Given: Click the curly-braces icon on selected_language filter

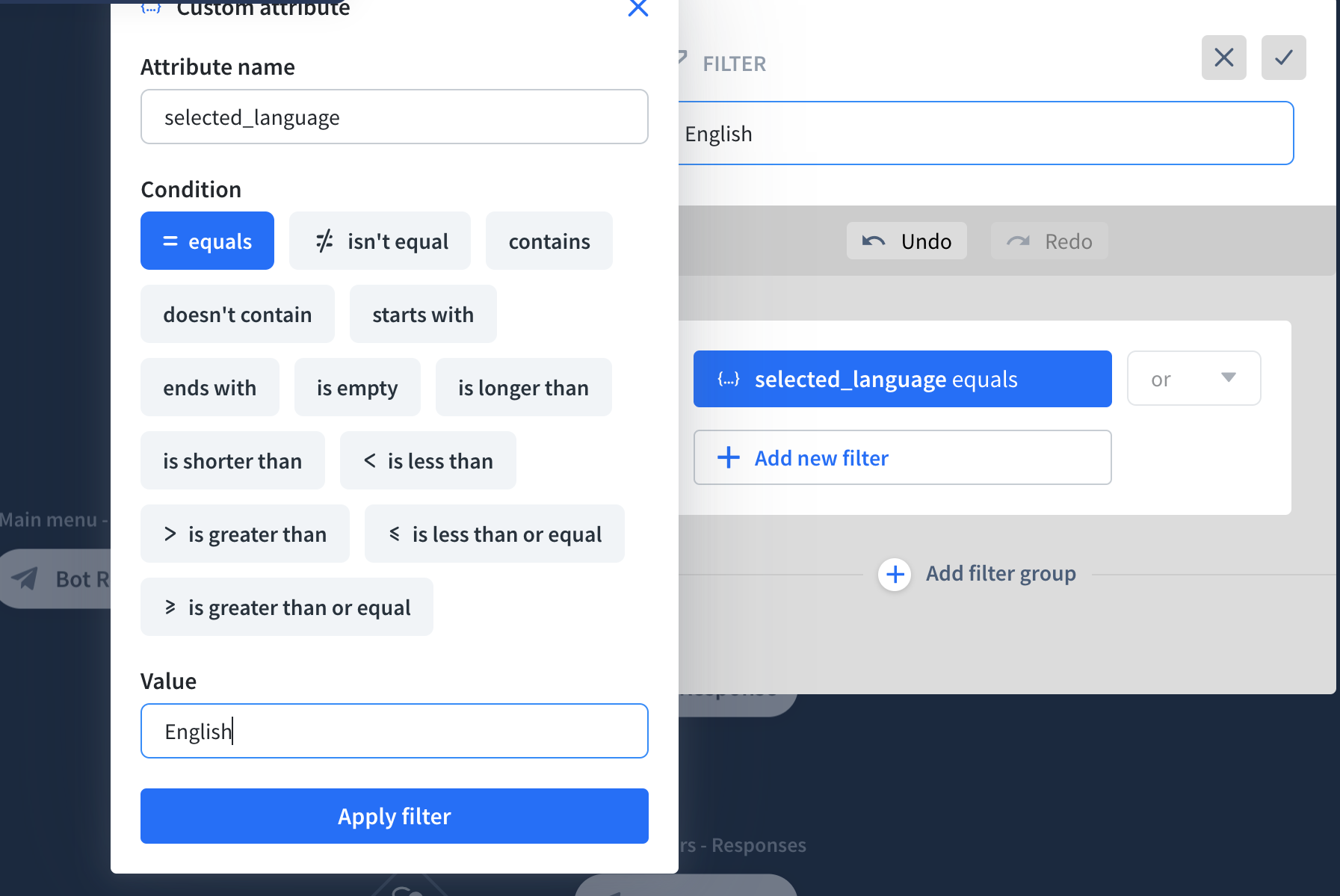Looking at the screenshot, I should pos(729,379).
